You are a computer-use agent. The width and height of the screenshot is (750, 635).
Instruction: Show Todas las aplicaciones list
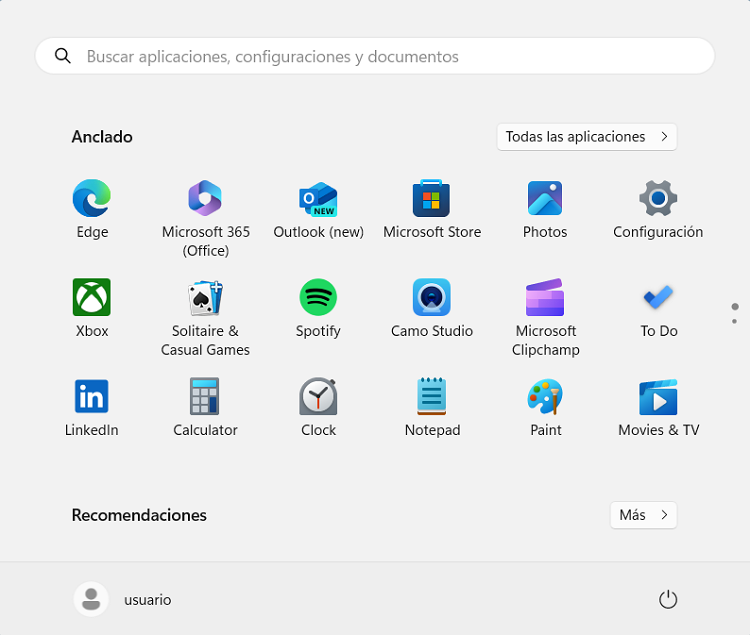pyautogui.click(x=587, y=137)
